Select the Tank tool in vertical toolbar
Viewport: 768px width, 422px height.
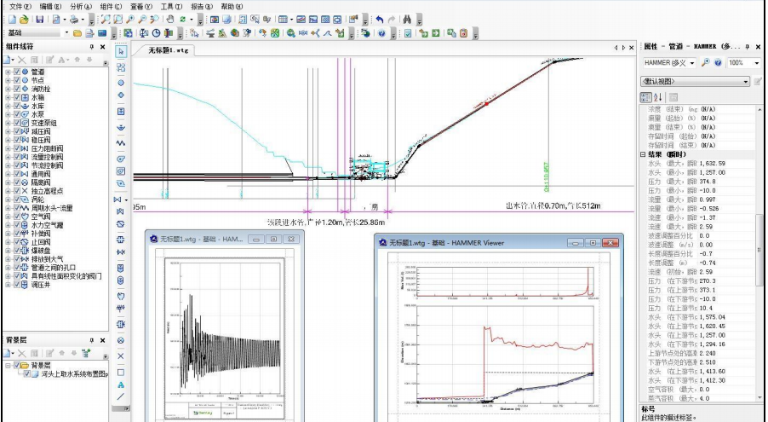(x=121, y=111)
